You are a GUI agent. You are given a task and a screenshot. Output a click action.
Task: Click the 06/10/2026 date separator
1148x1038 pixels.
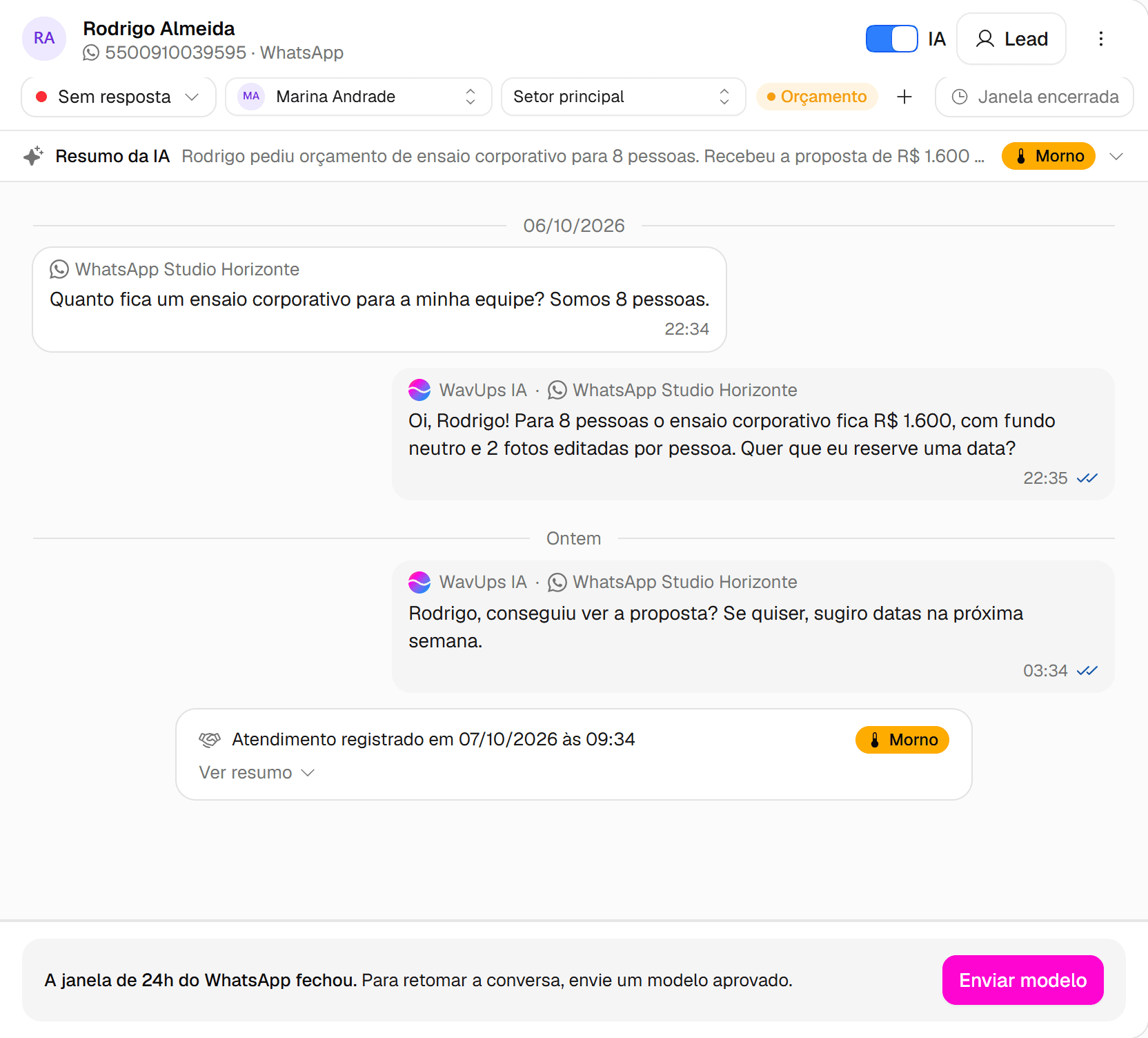click(574, 226)
